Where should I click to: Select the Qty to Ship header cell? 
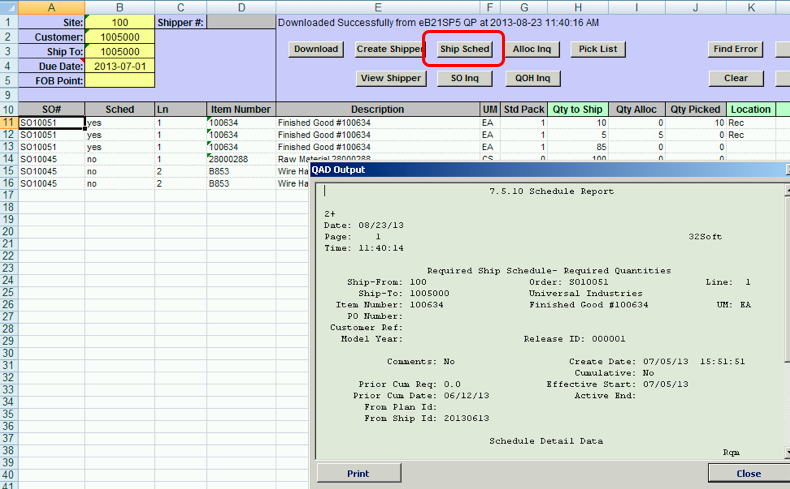[x=578, y=109]
